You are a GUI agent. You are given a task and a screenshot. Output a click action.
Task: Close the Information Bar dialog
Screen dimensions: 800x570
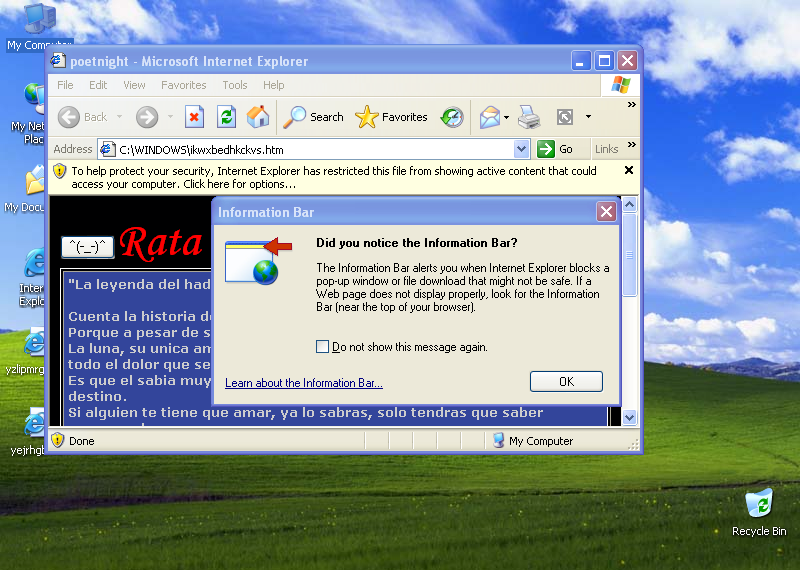[x=606, y=212]
